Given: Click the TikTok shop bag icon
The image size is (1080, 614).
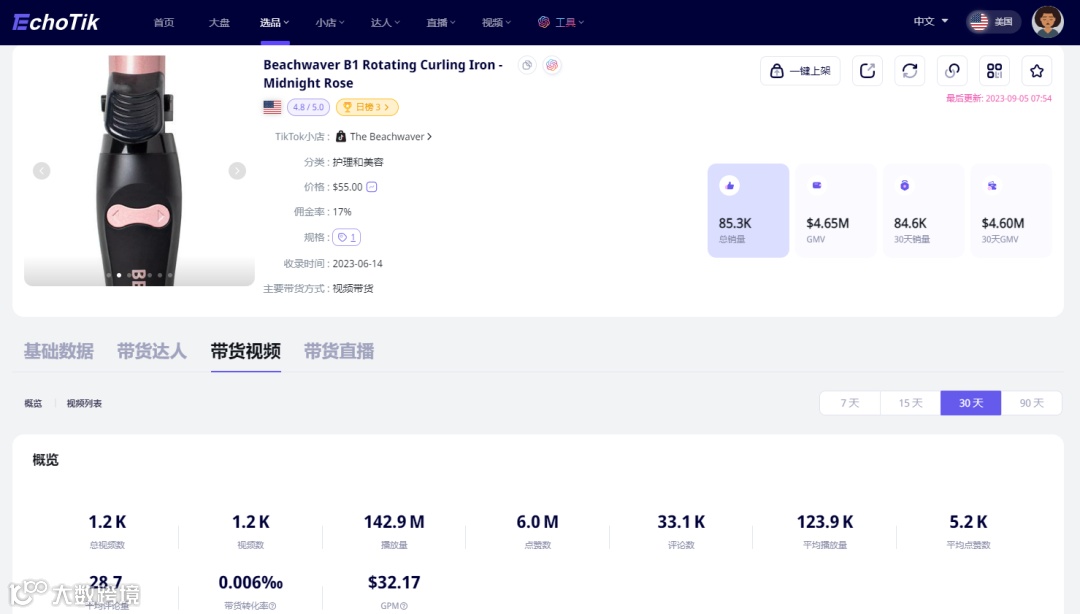Looking at the screenshot, I should click(x=340, y=136).
